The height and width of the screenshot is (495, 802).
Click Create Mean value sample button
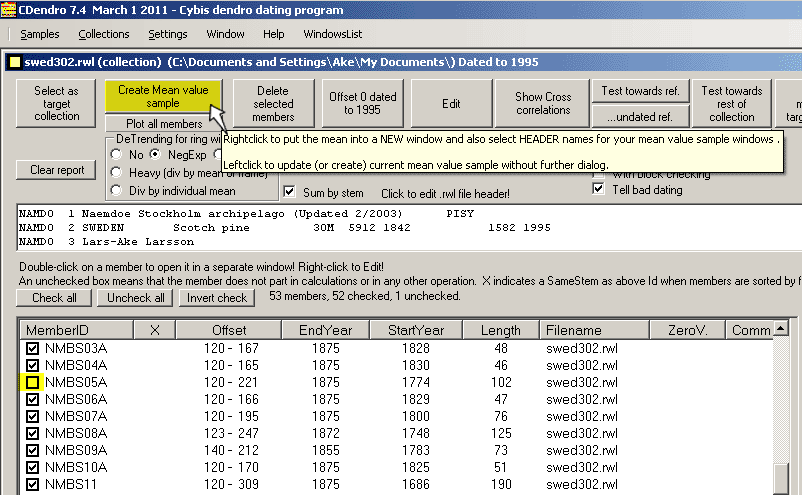tap(163, 96)
